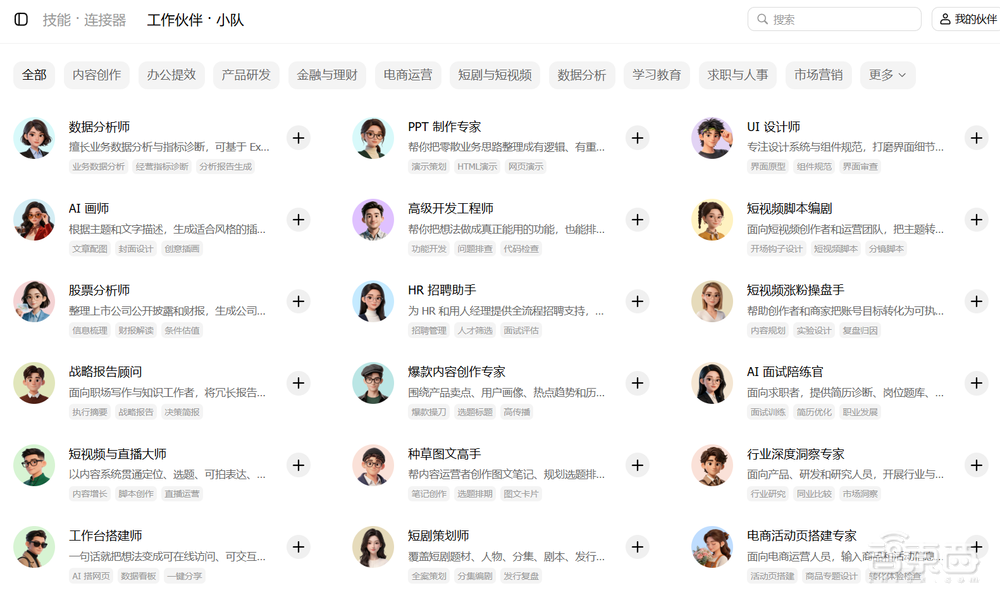1000x602 pixels.
Task: Open the 战略报告顾问 title
Action: 105,372
